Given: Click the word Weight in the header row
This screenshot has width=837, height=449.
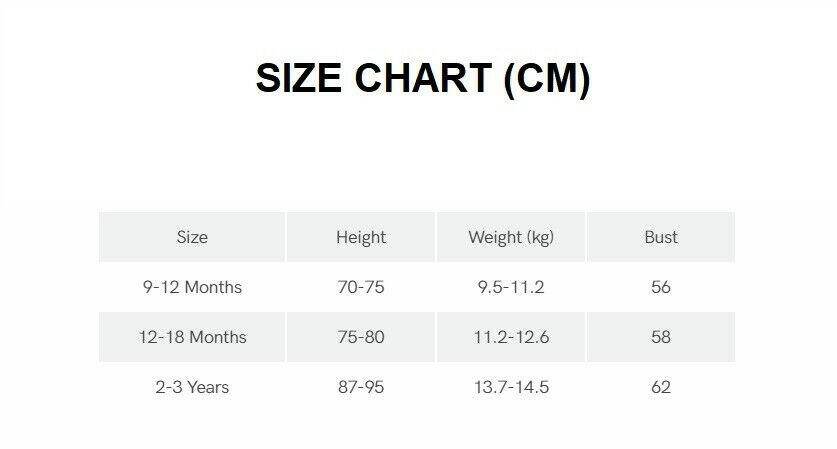Looking at the screenshot, I should point(493,237).
